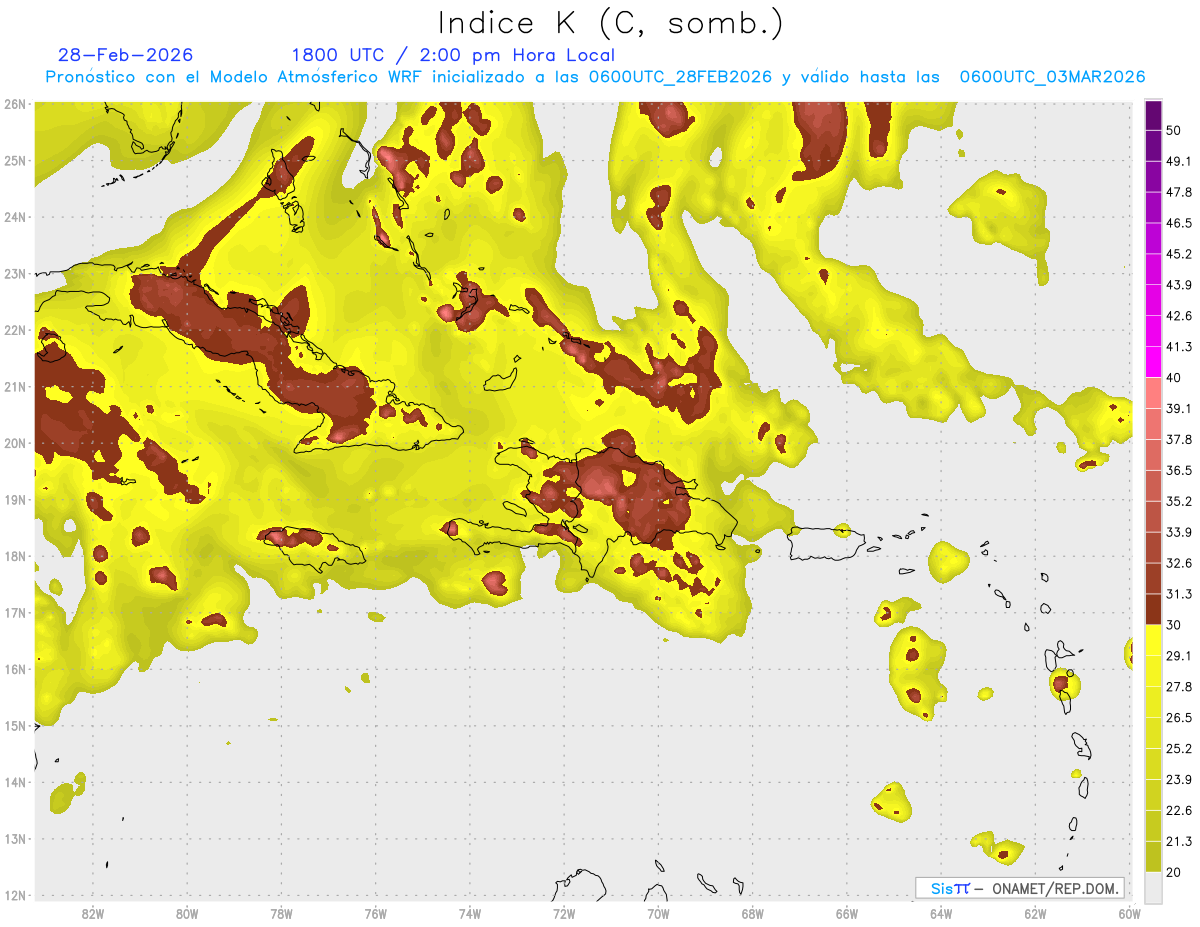Click the '42.6' color scale value
1200x927 pixels.
click(1178, 316)
